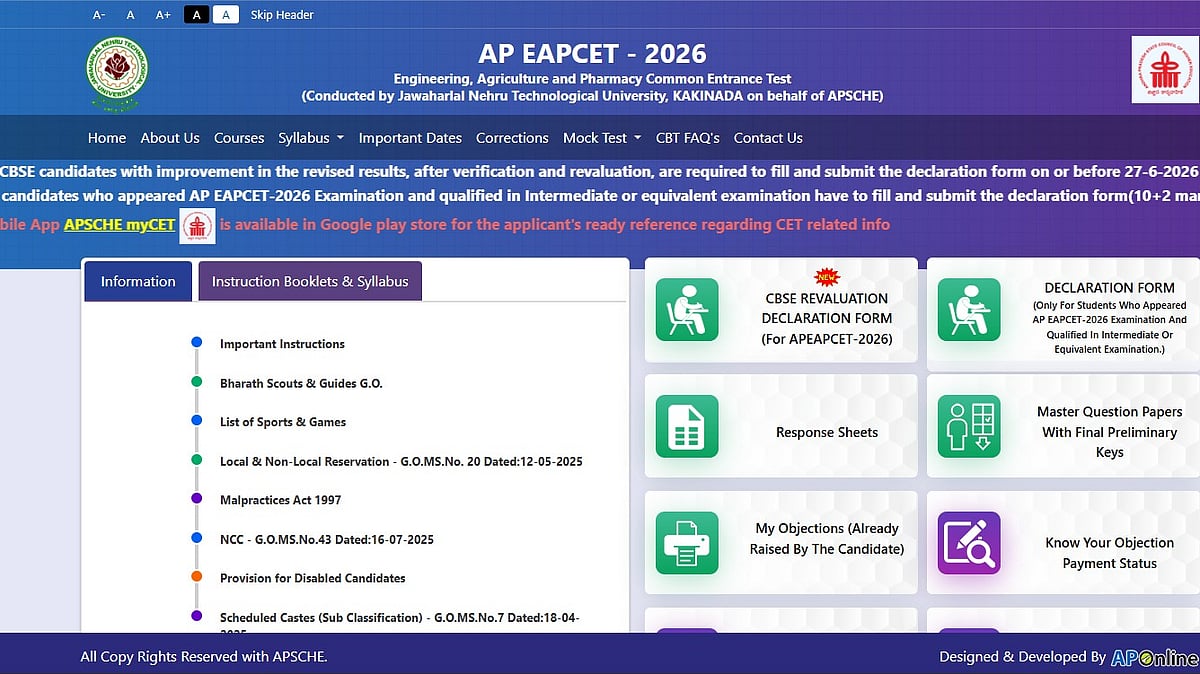
Task: Click the blue dot beside Important Instructions
Action: tap(197, 343)
